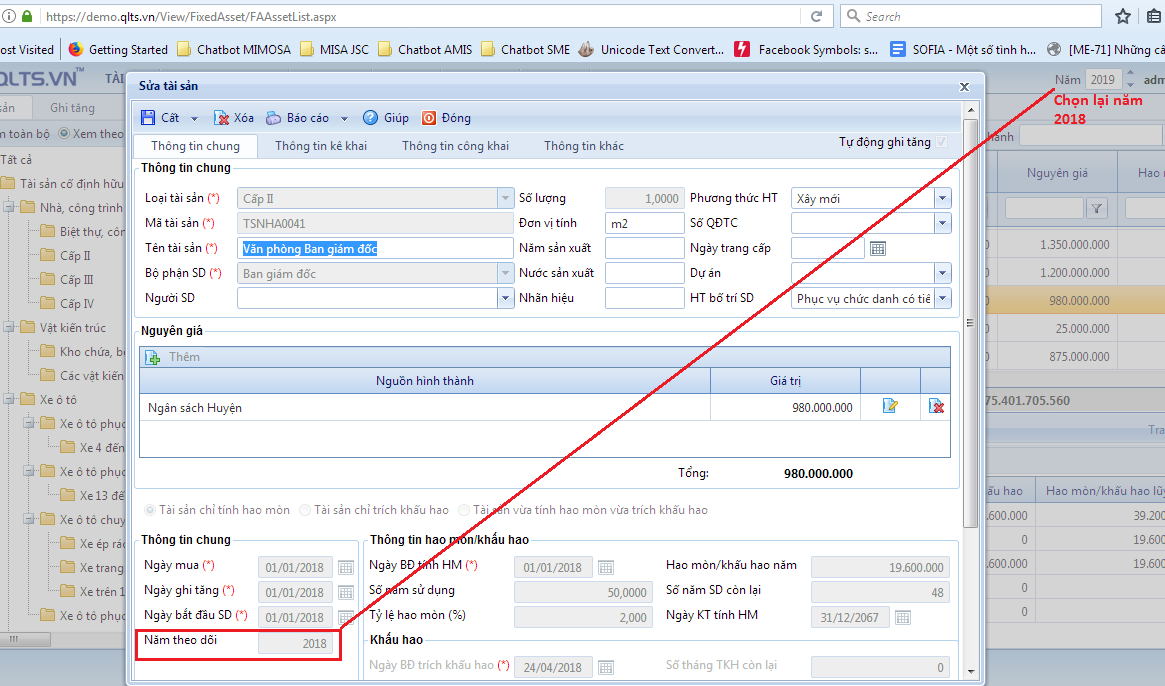Open calendar for Ngày KT tính HM

click(x=902, y=617)
